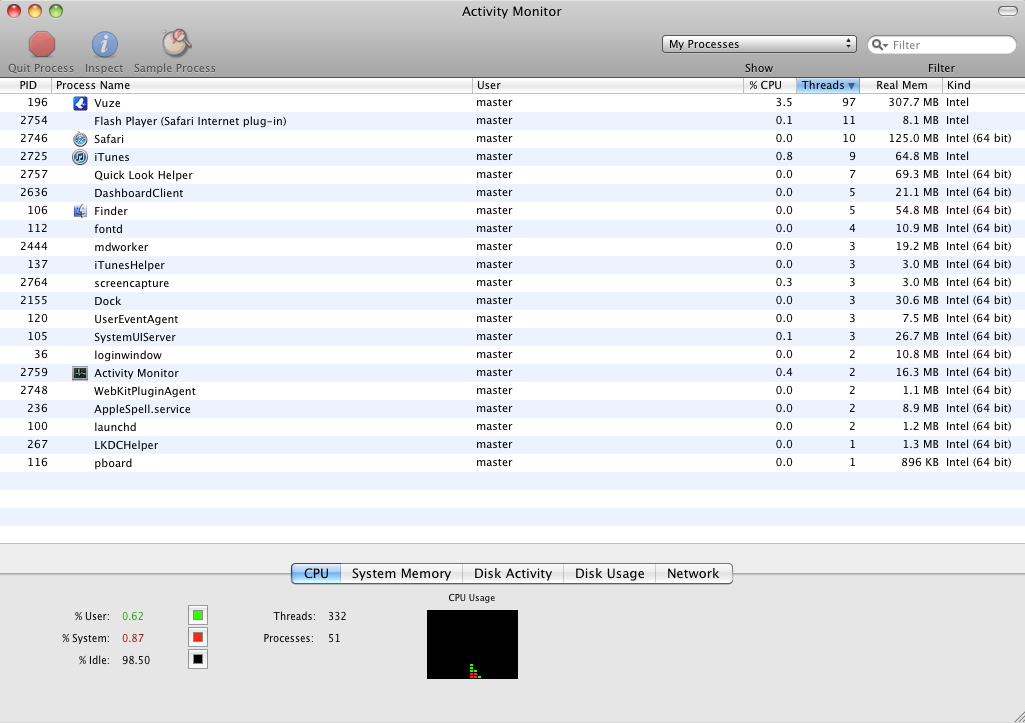Viewport: 1025px width, 723px height.
Task: Toggle sort order on the % CPU column
Action: (768, 85)
